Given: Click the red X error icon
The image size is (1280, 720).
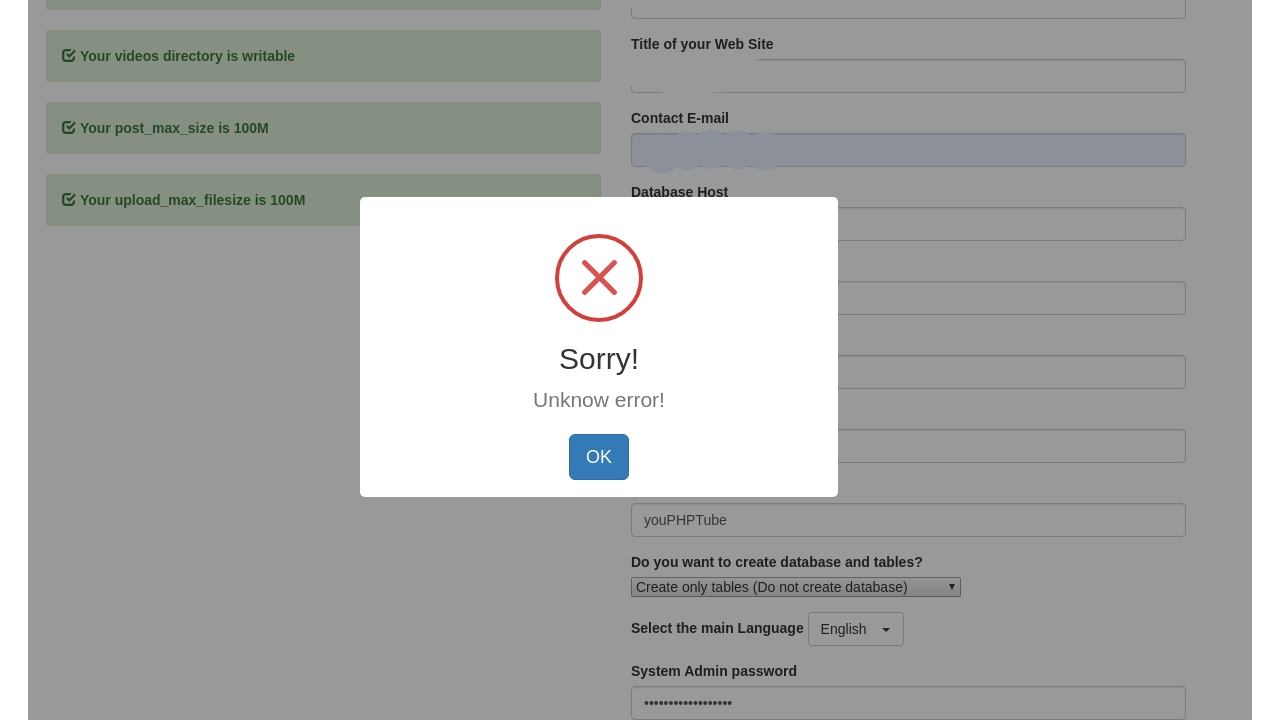Looking at the screenshot, I should (x=599, y=278).
